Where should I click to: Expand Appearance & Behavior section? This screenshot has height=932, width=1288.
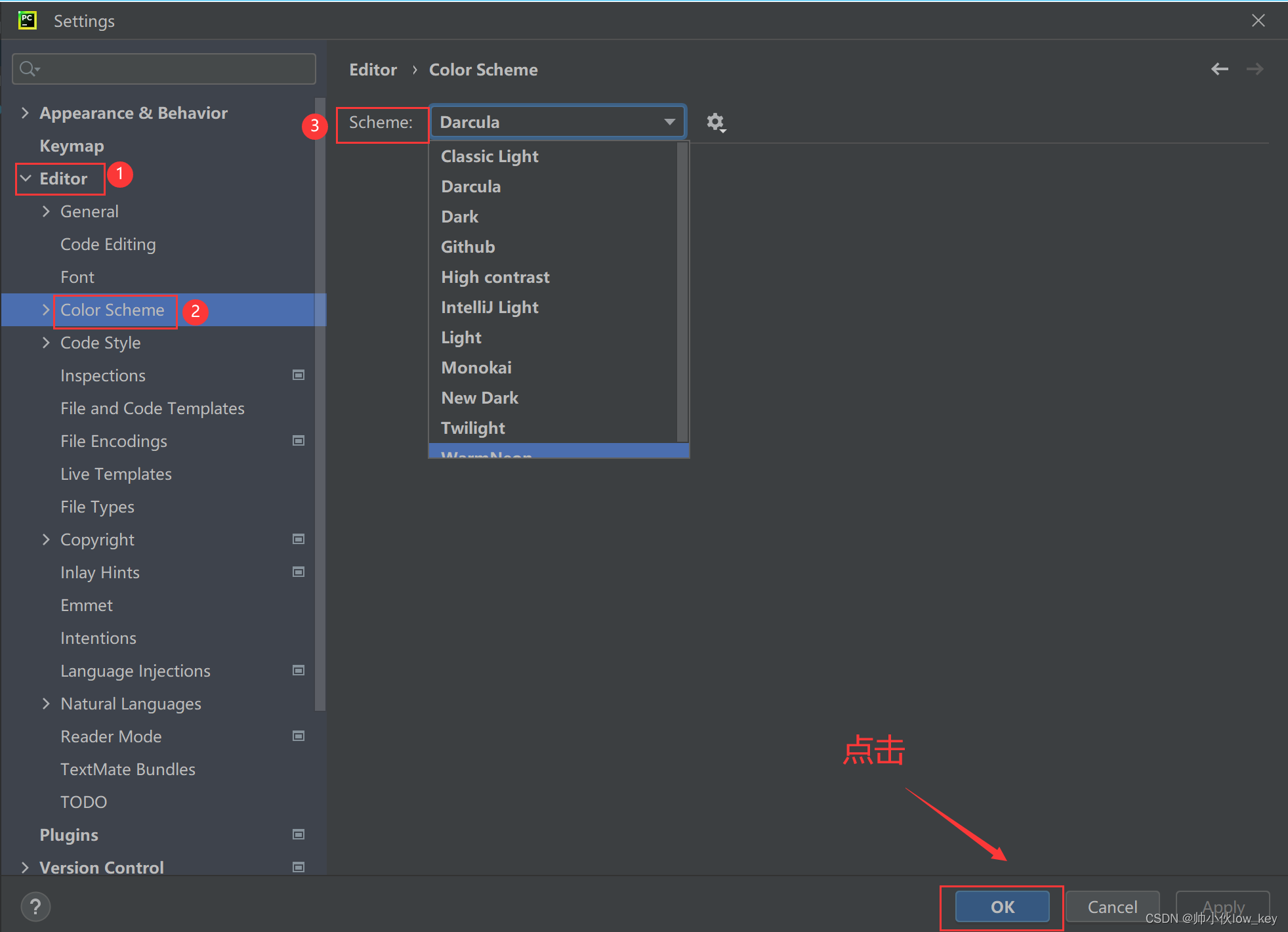click(25, 113)
